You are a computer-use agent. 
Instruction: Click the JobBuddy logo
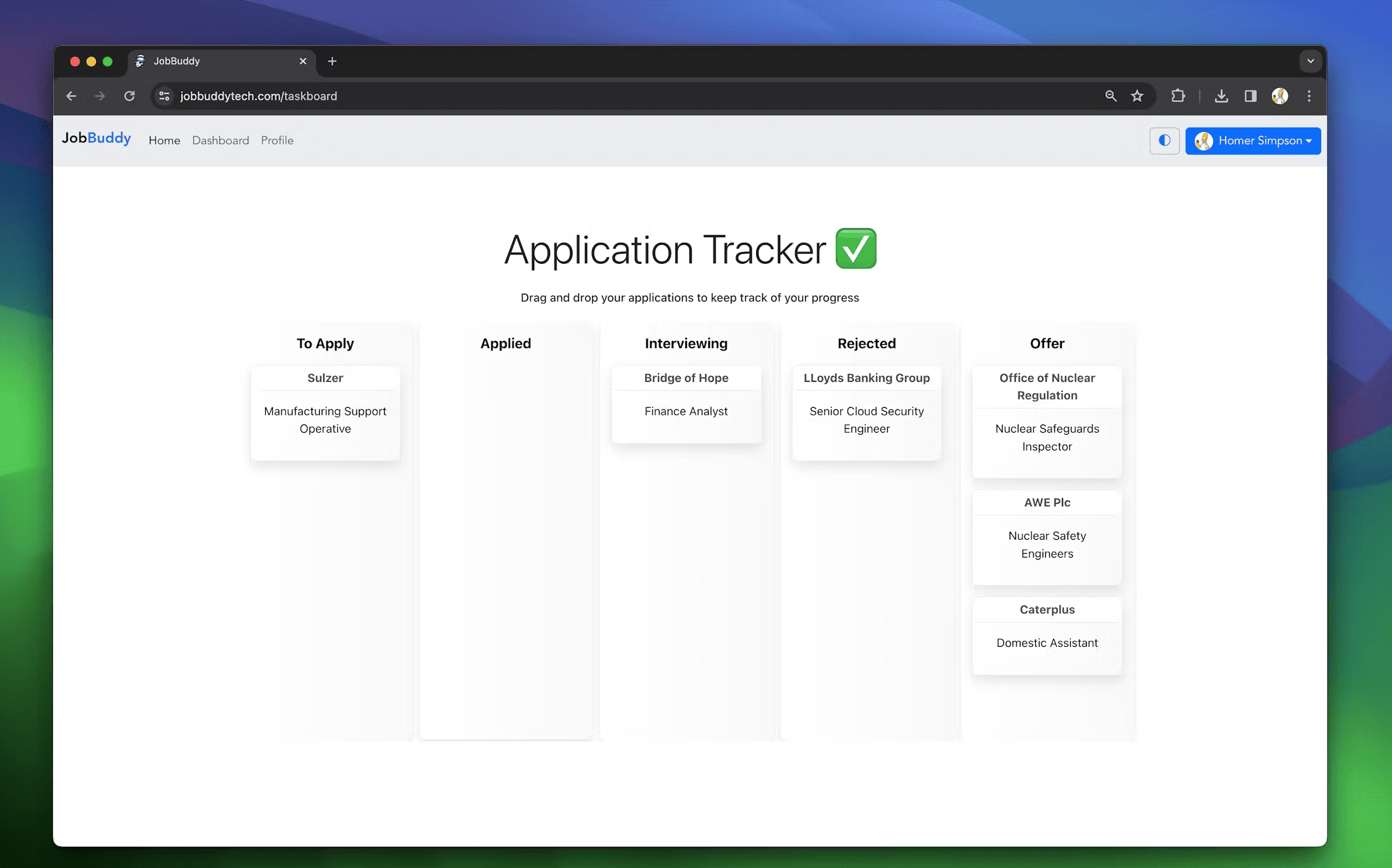coord(96,138)
